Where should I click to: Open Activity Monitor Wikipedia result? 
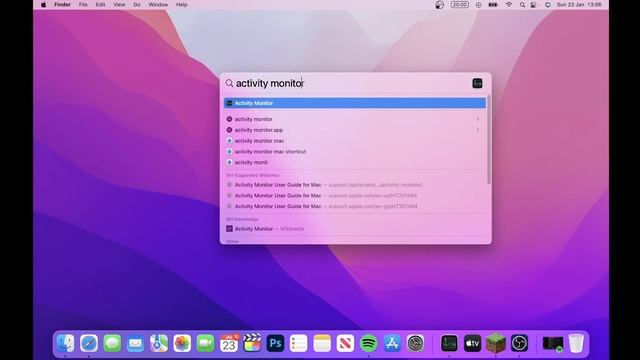tap(355, 229)
